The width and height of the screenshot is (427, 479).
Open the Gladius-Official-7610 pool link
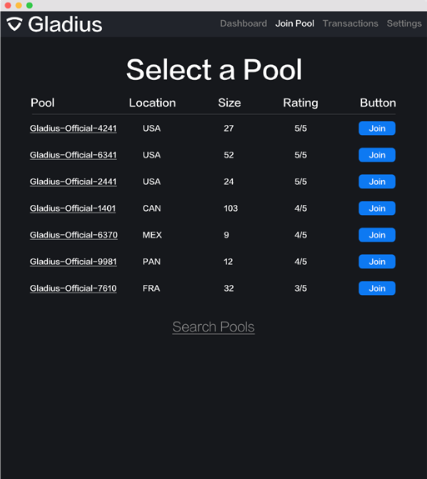pyautogui.click(x=73, y=288)
